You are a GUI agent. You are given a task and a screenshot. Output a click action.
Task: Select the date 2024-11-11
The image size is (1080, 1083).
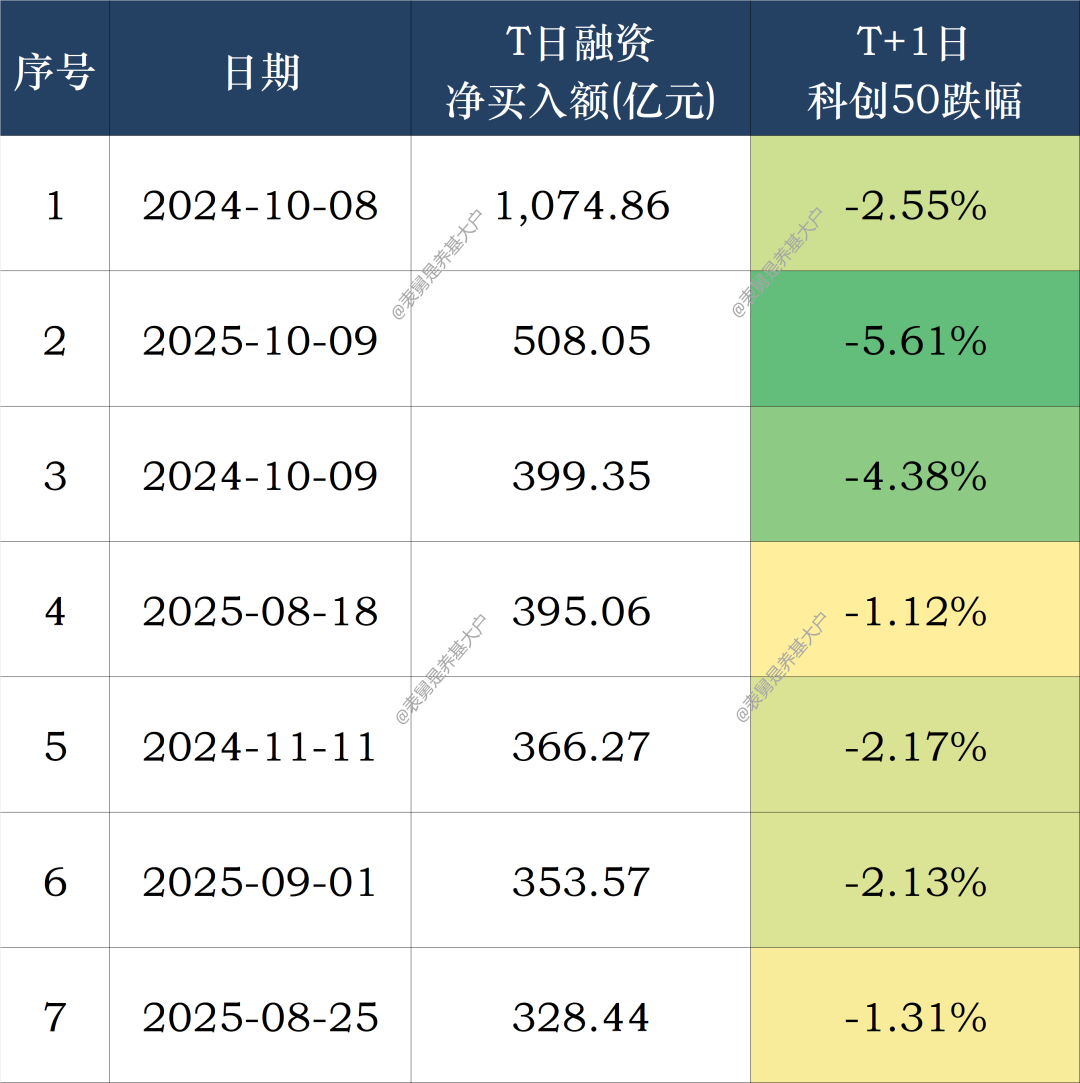click(261, 747)
